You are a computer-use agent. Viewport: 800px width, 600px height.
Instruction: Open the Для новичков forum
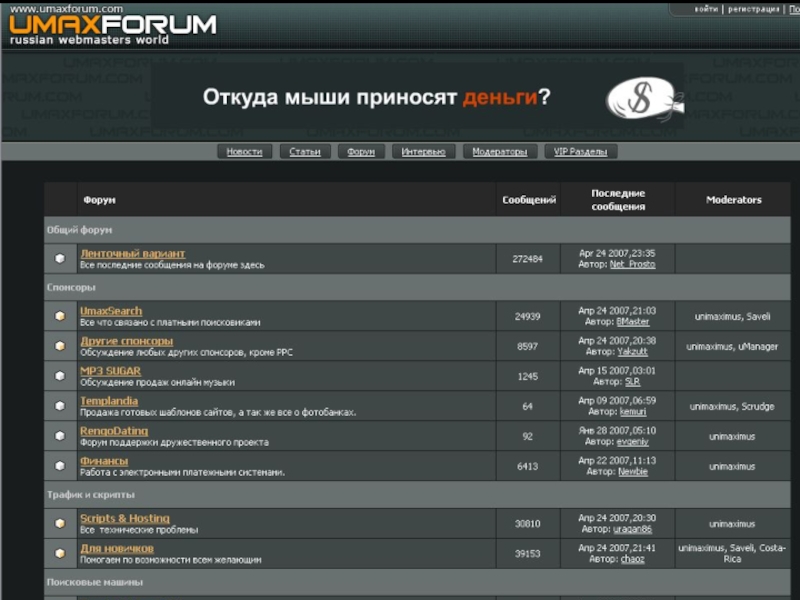pyautogui.click(x=117, y=548)
